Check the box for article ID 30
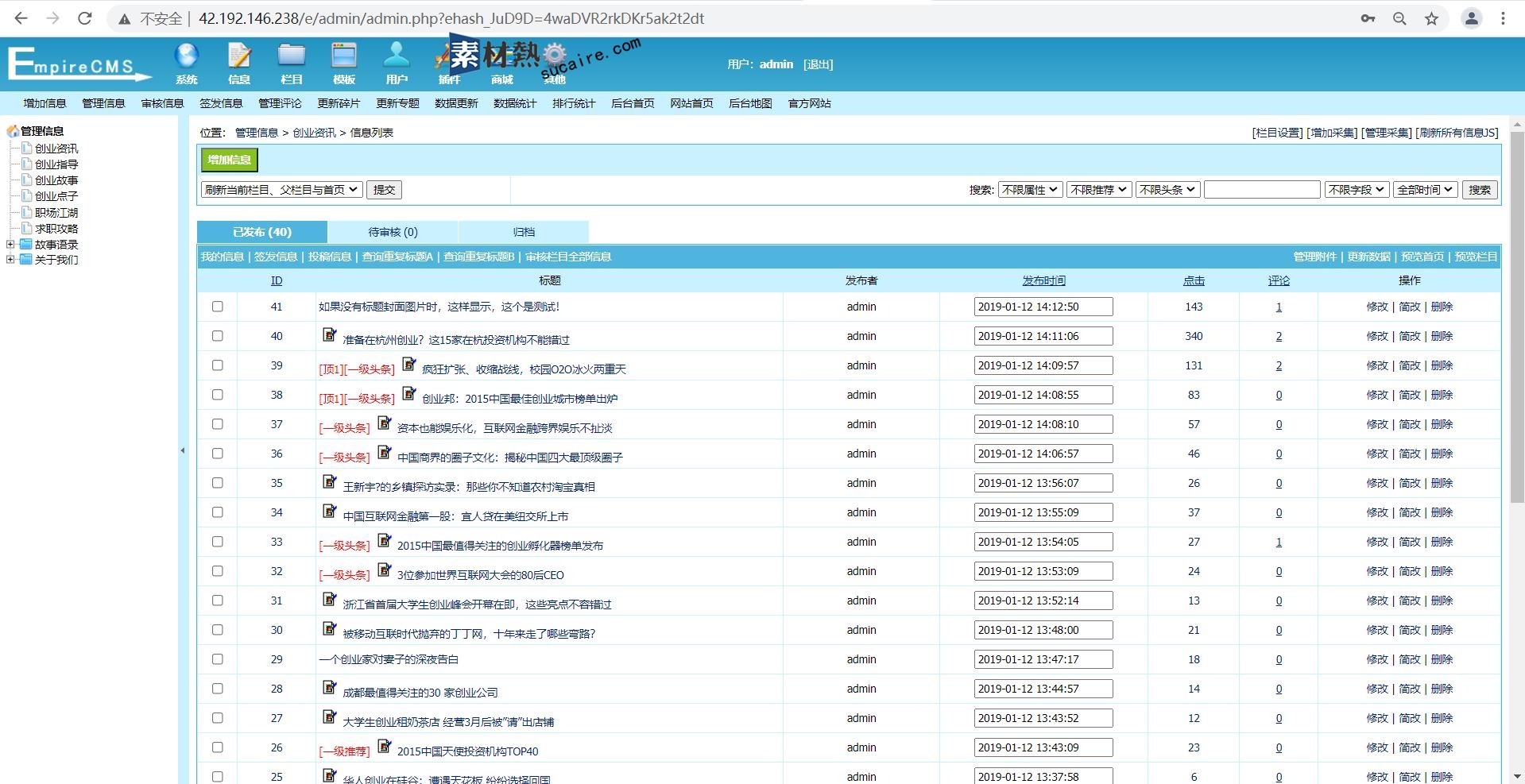 (x=218, y=630)
